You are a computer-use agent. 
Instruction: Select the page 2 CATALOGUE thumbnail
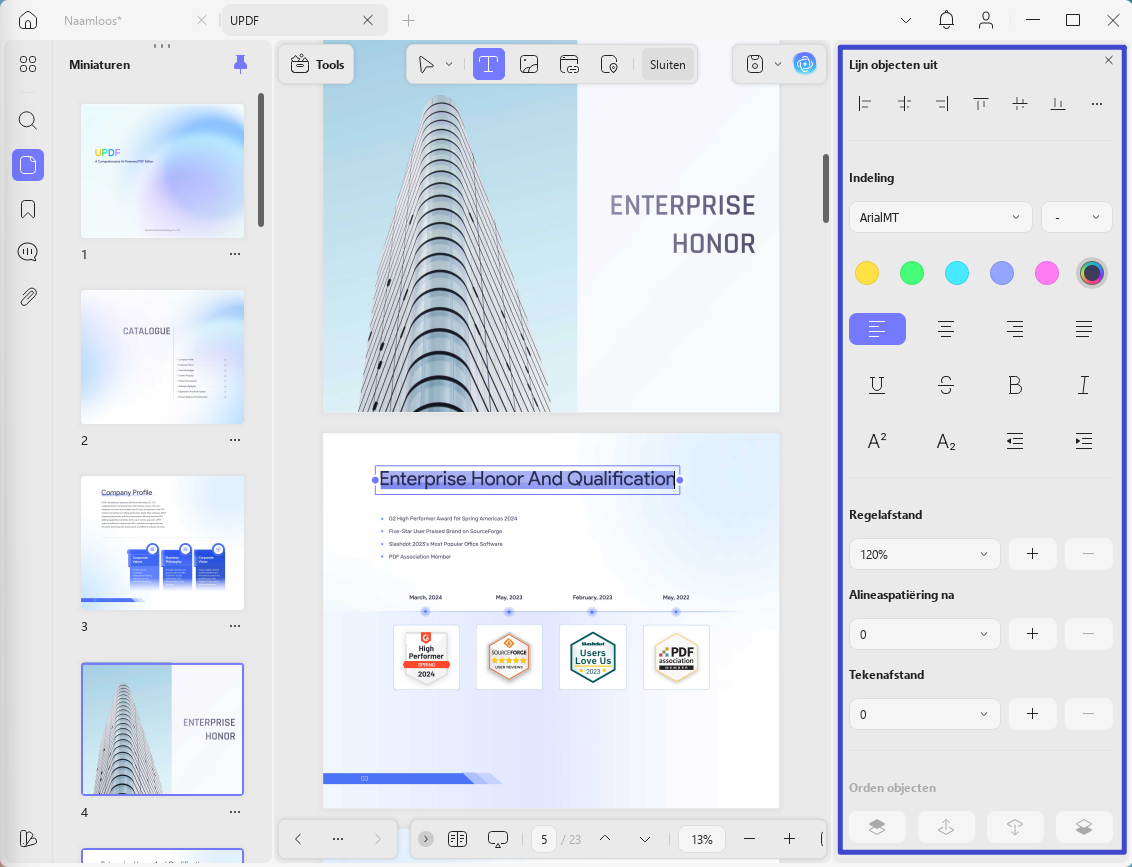pos(162,357)
